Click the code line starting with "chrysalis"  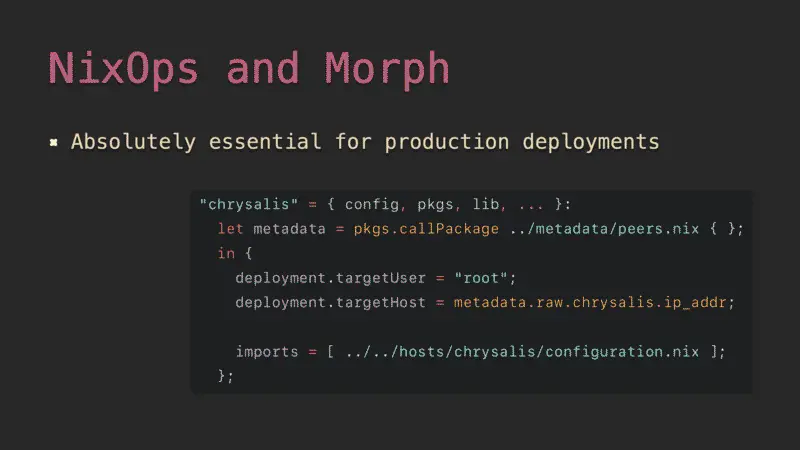(385, 205)
